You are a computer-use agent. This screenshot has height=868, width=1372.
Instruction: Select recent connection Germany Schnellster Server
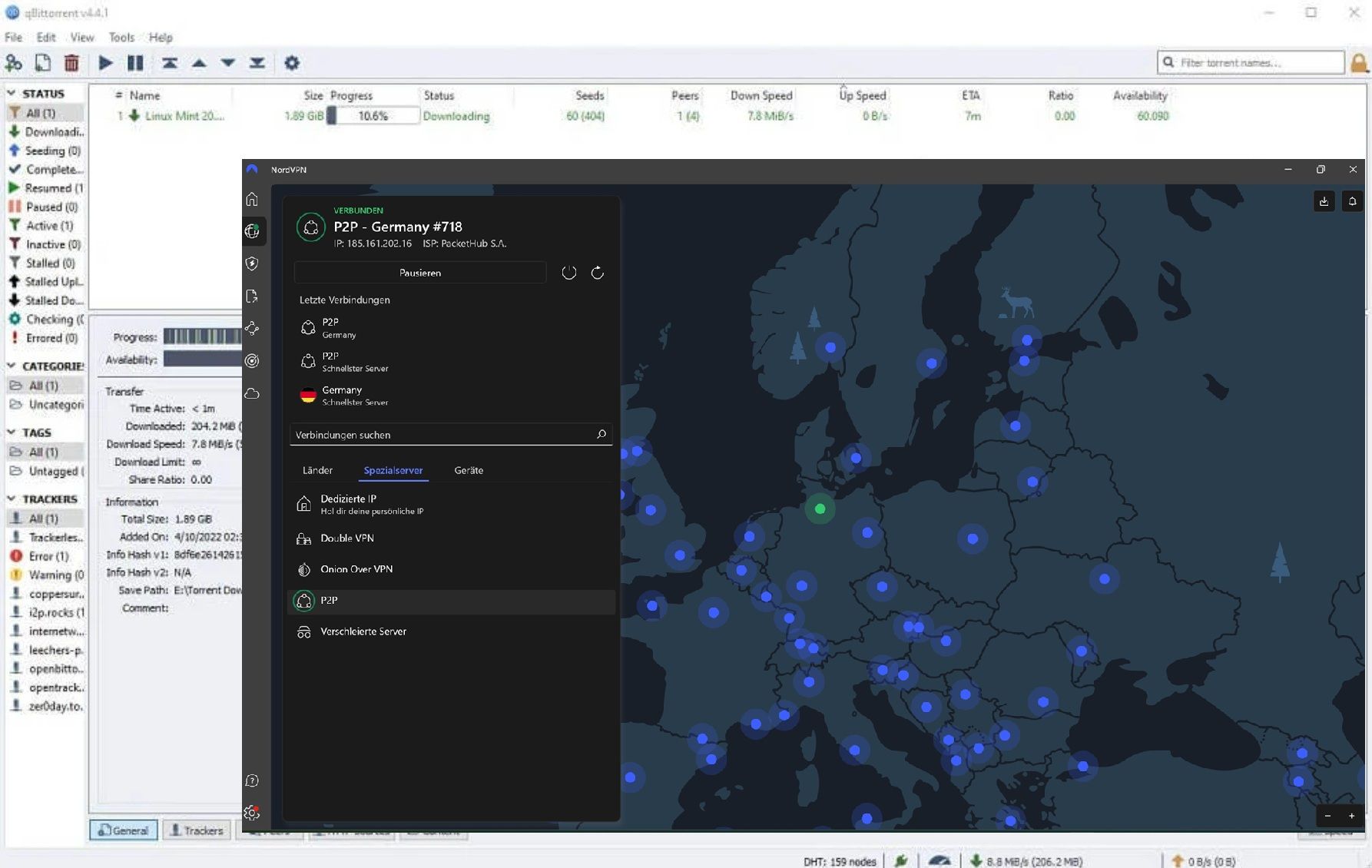(x=452, y=396)
